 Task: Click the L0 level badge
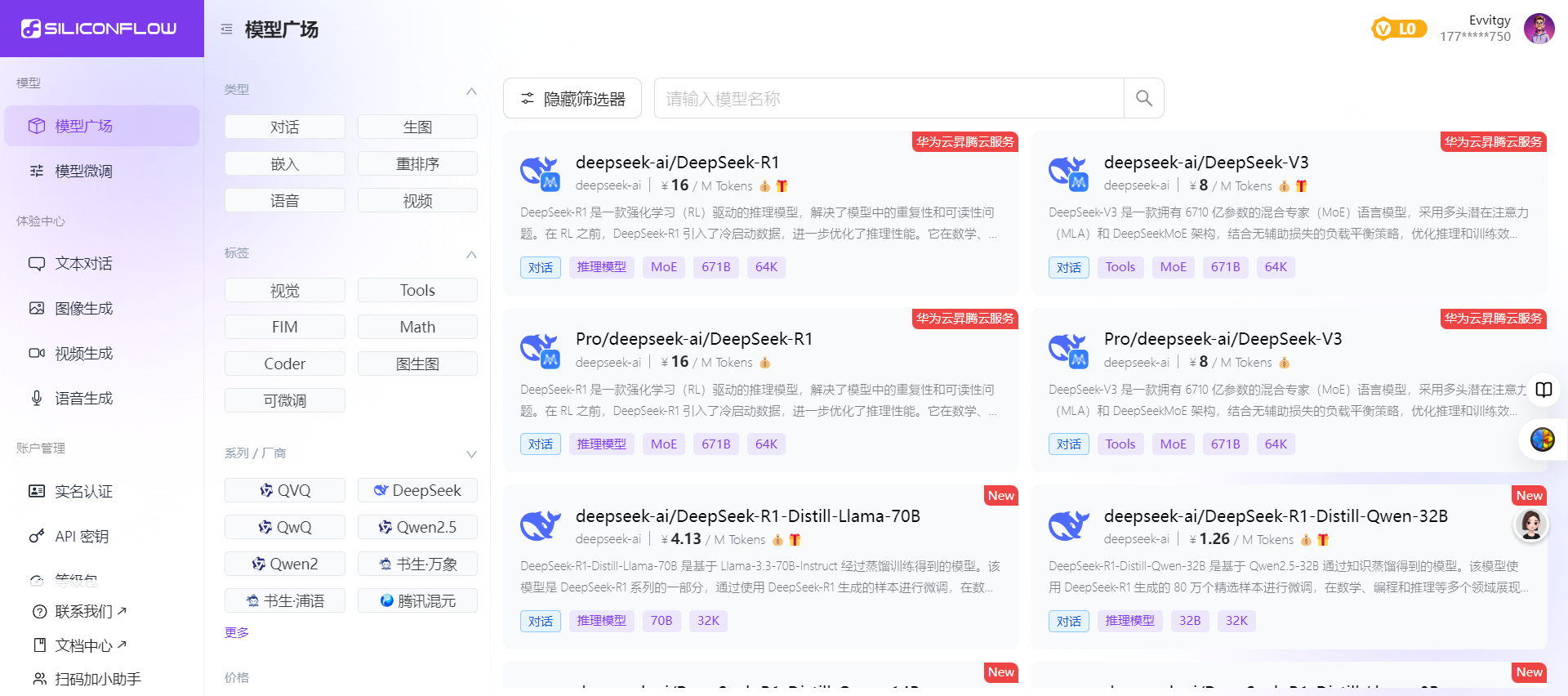tap(1399, 29)
